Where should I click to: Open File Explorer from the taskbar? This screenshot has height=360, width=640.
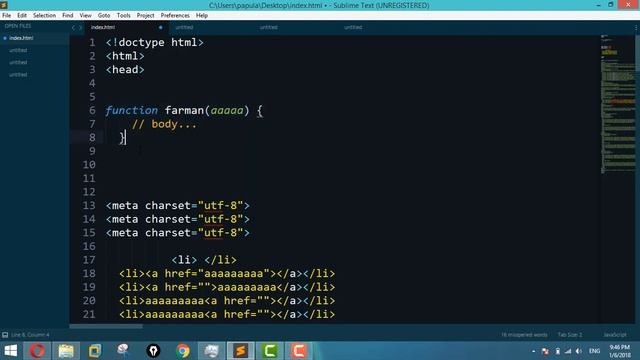(x=66, y=351)
